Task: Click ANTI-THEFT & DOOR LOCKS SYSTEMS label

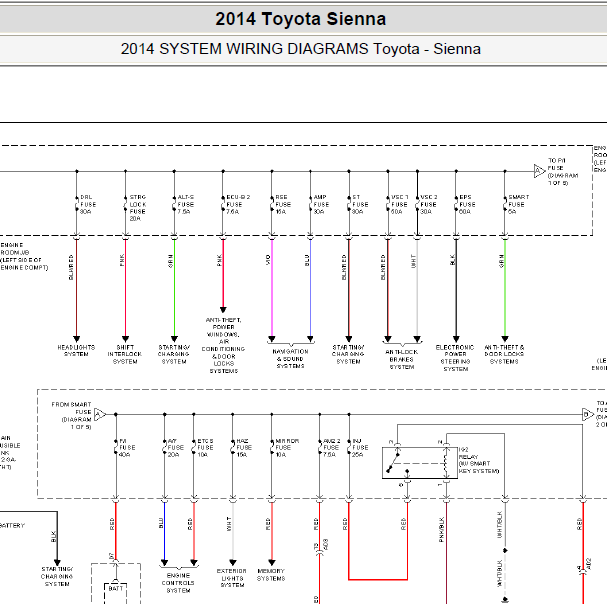Action: pos(504,354)
